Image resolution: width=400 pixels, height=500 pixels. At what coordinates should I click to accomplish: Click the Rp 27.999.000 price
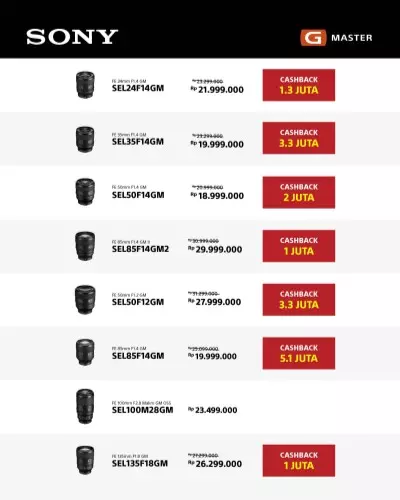[214, 302]
